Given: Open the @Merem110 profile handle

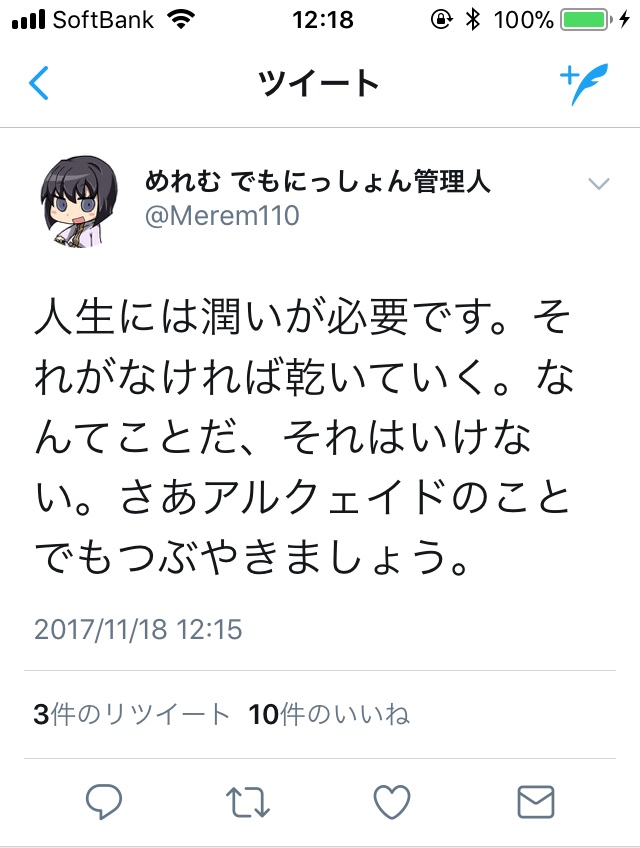Looking at the screenshot, I should [222, 215].
